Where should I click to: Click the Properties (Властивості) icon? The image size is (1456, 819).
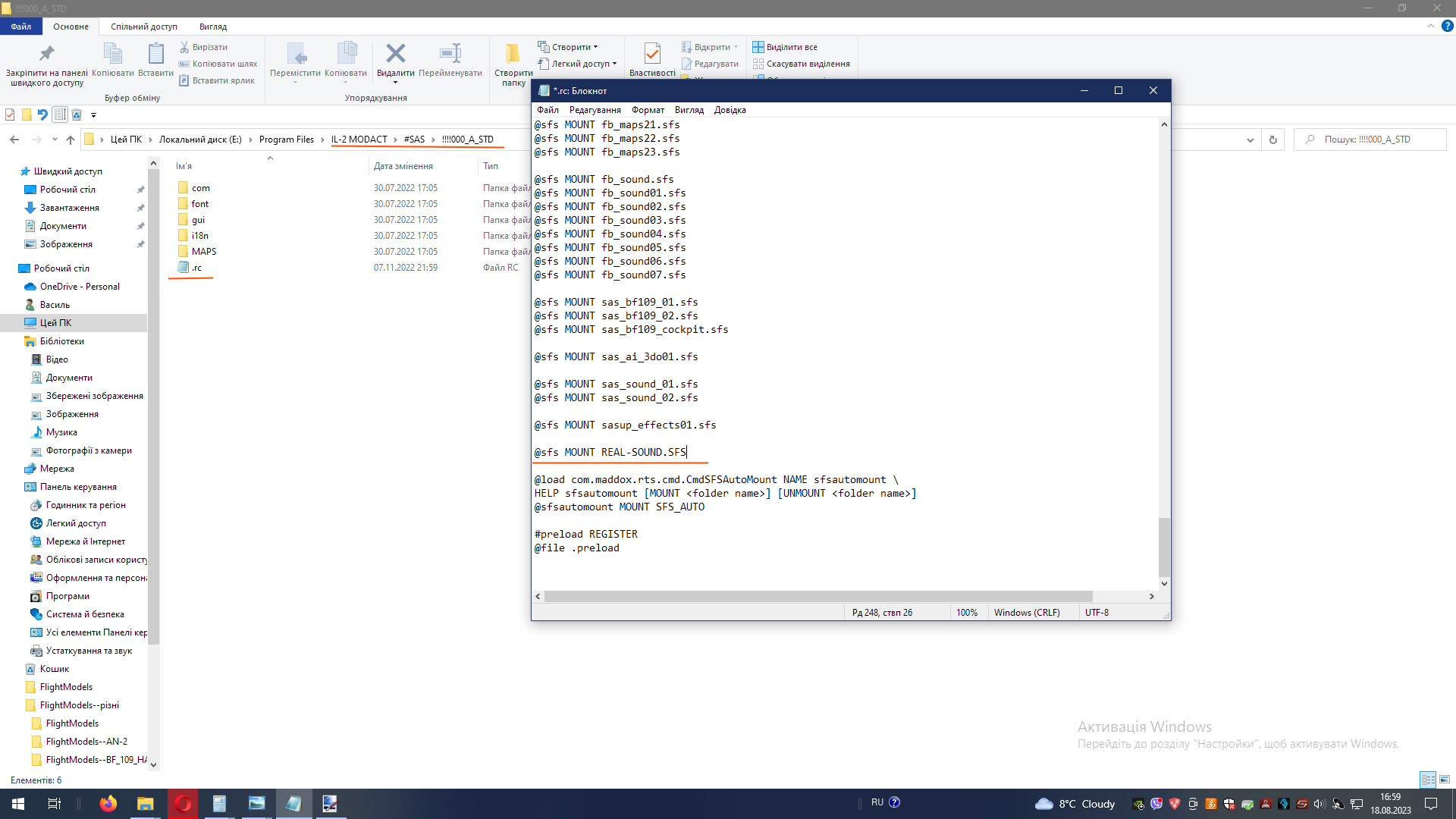click(x=651, y=54)
